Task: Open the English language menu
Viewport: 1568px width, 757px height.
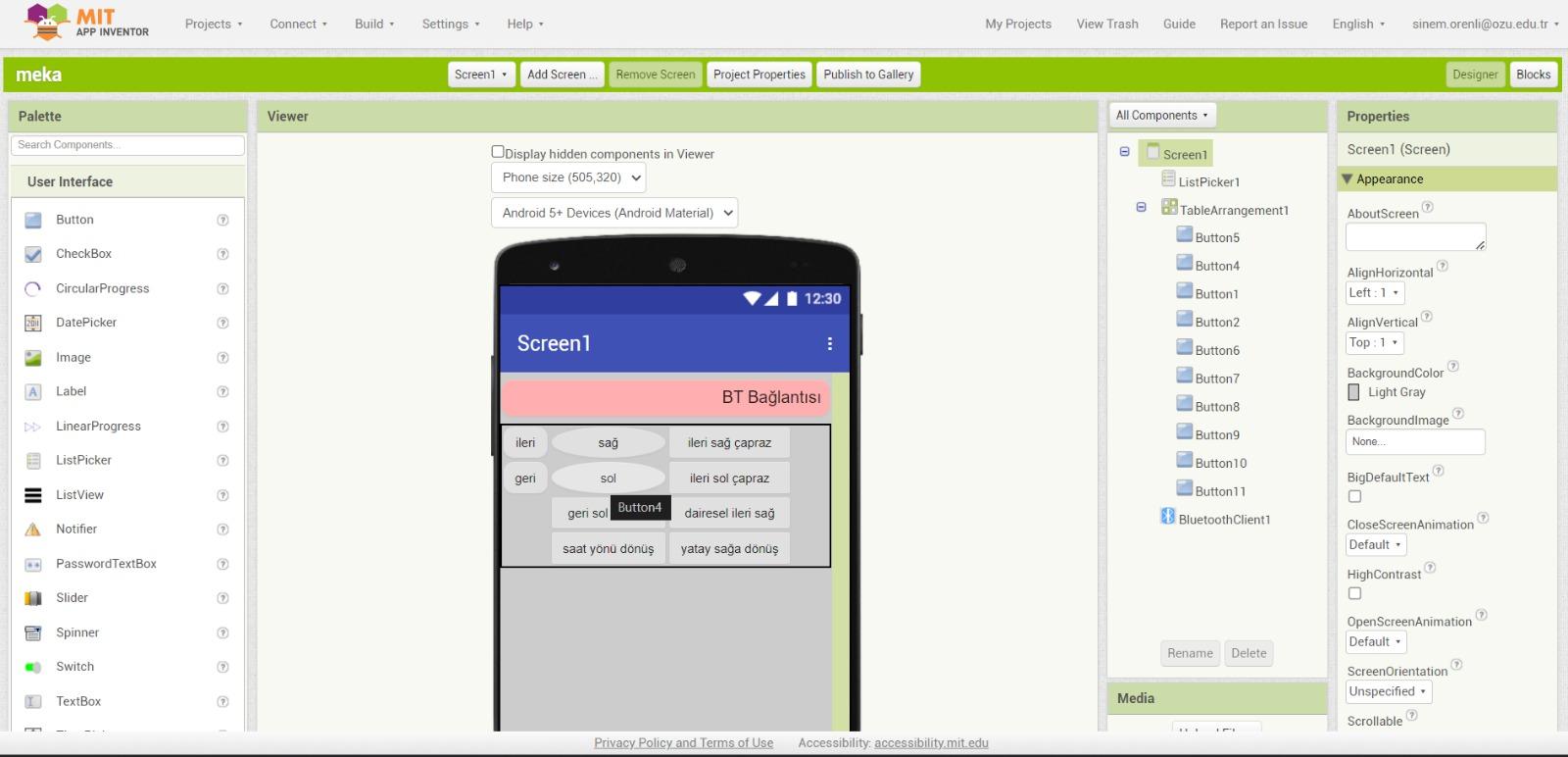Action: 1358,24
